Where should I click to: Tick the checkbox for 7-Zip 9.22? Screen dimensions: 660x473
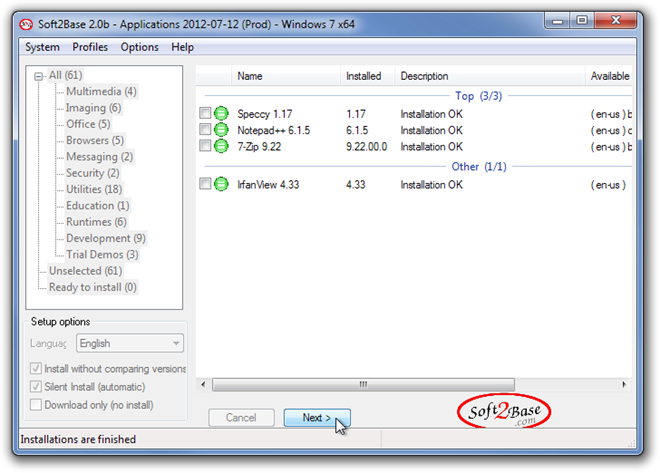point(205,146)
